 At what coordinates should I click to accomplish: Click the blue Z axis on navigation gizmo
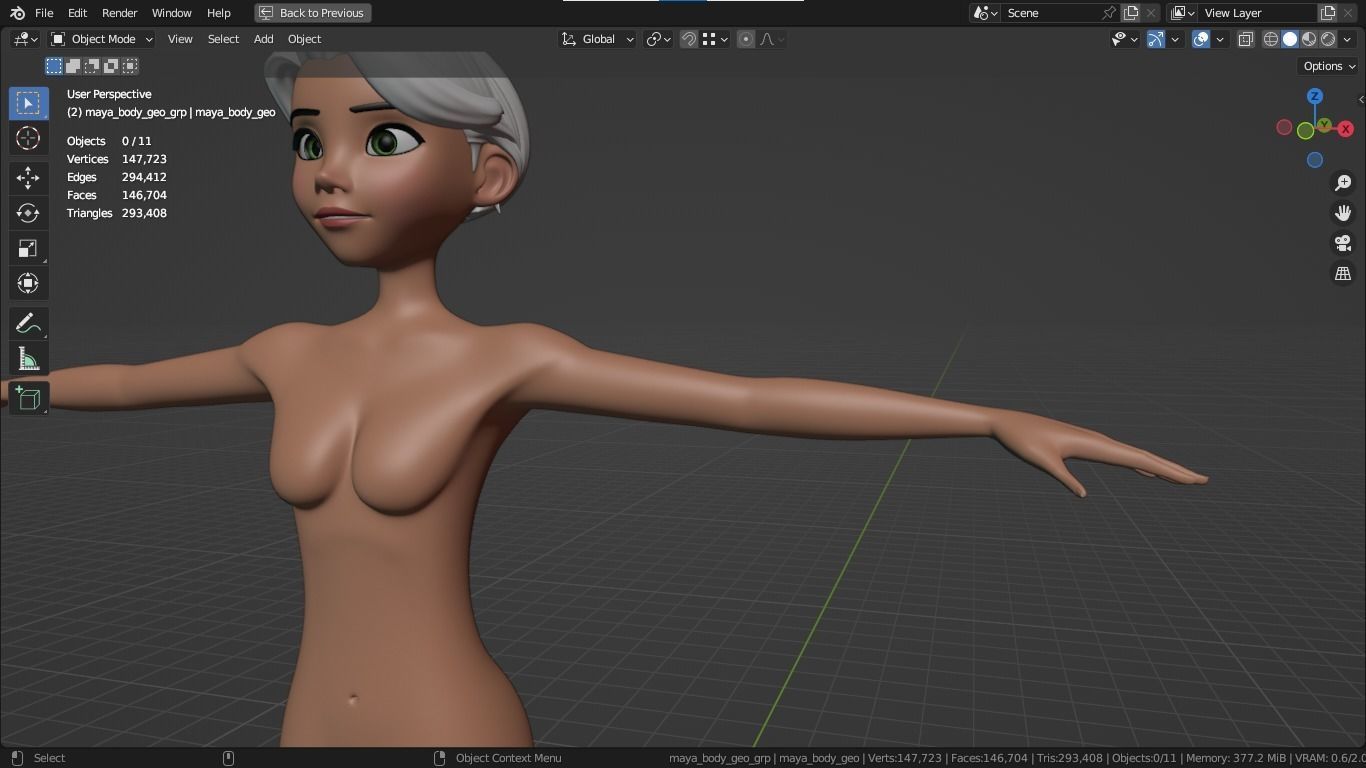1315,96
